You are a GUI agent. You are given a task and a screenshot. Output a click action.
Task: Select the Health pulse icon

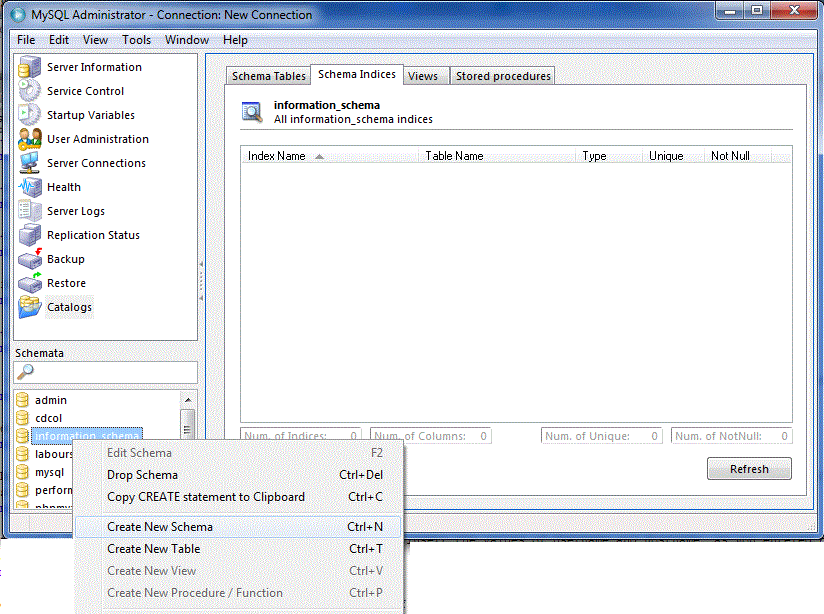(29, 187)
